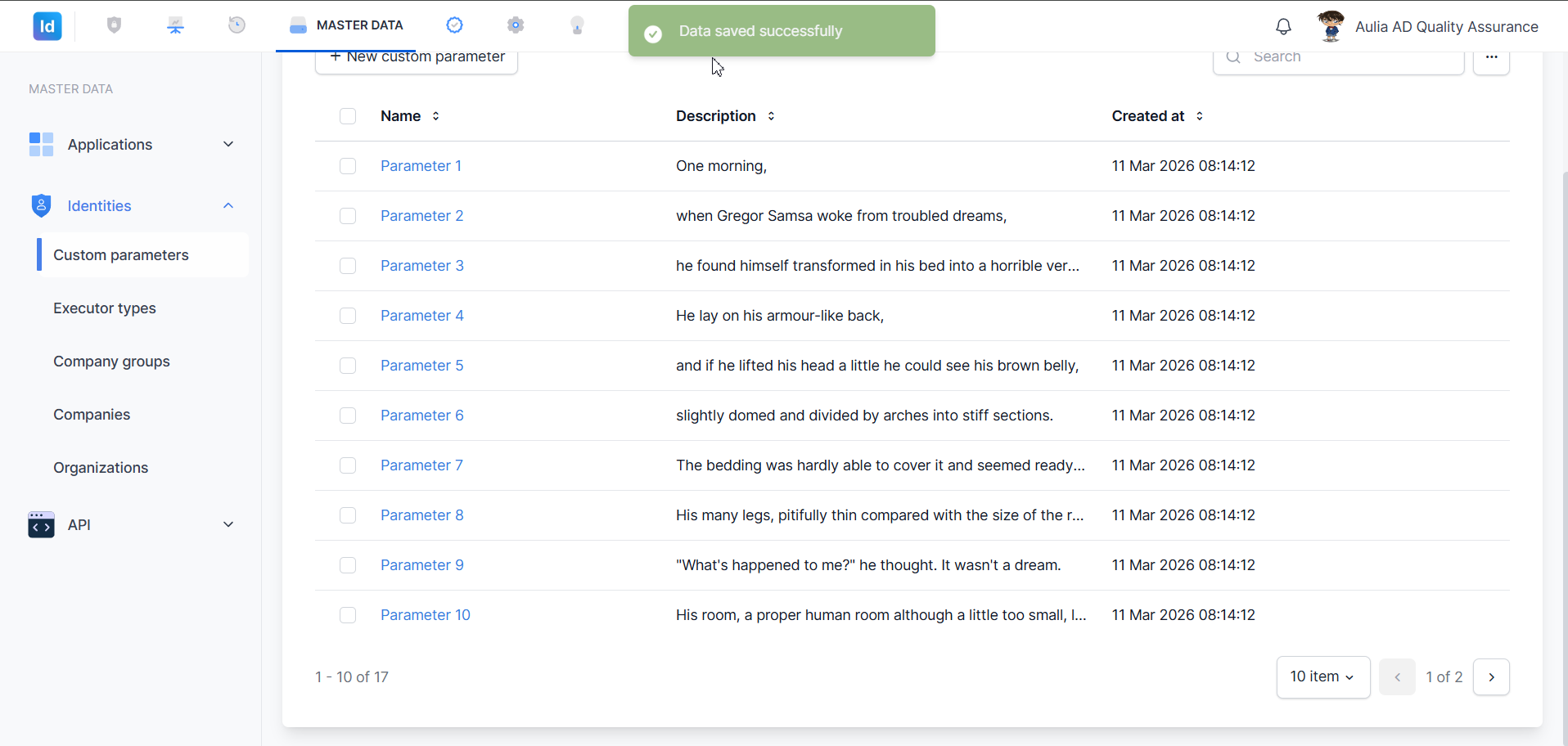Open the shield icon in top navigation
This screenshot has height=746, width=1568.
pyautogui.click(x=115, y=25)
